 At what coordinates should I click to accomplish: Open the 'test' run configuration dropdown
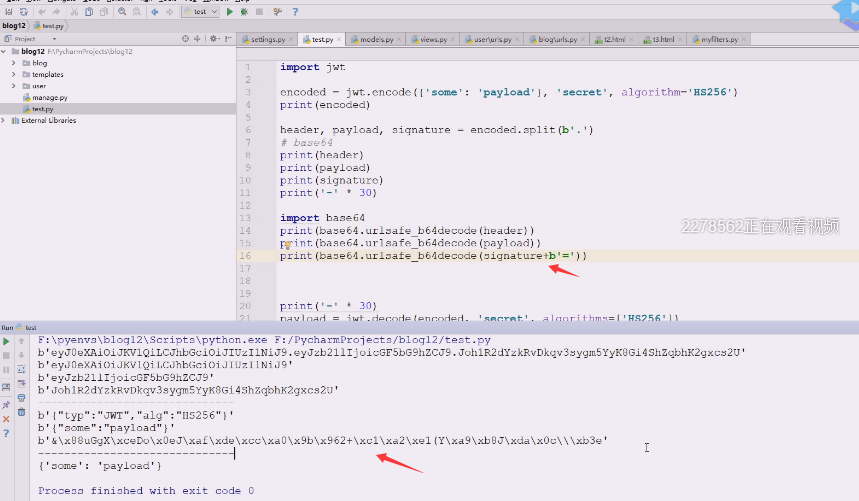(201, 11)
